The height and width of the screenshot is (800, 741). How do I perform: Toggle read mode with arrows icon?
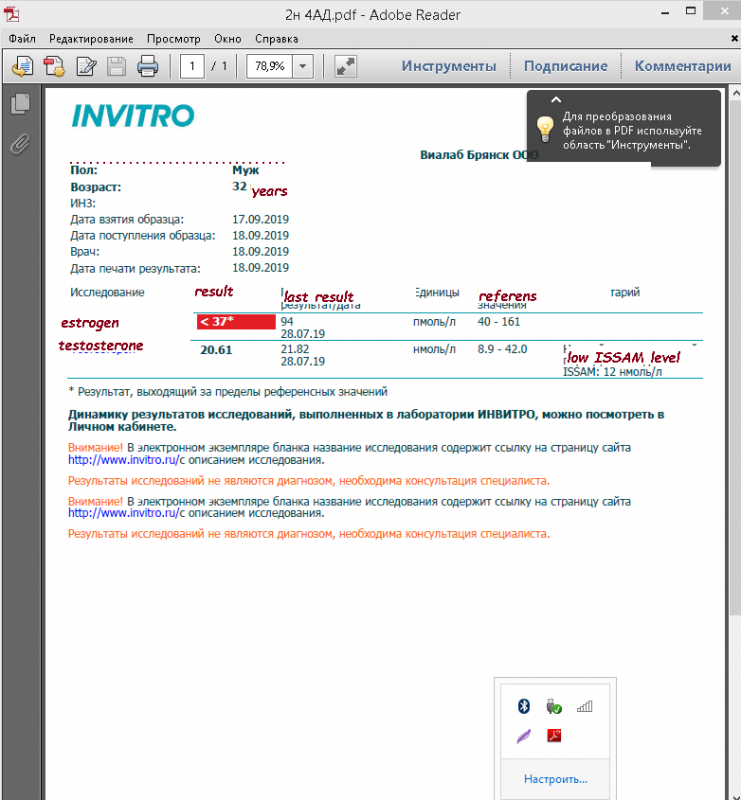point(345,66)
